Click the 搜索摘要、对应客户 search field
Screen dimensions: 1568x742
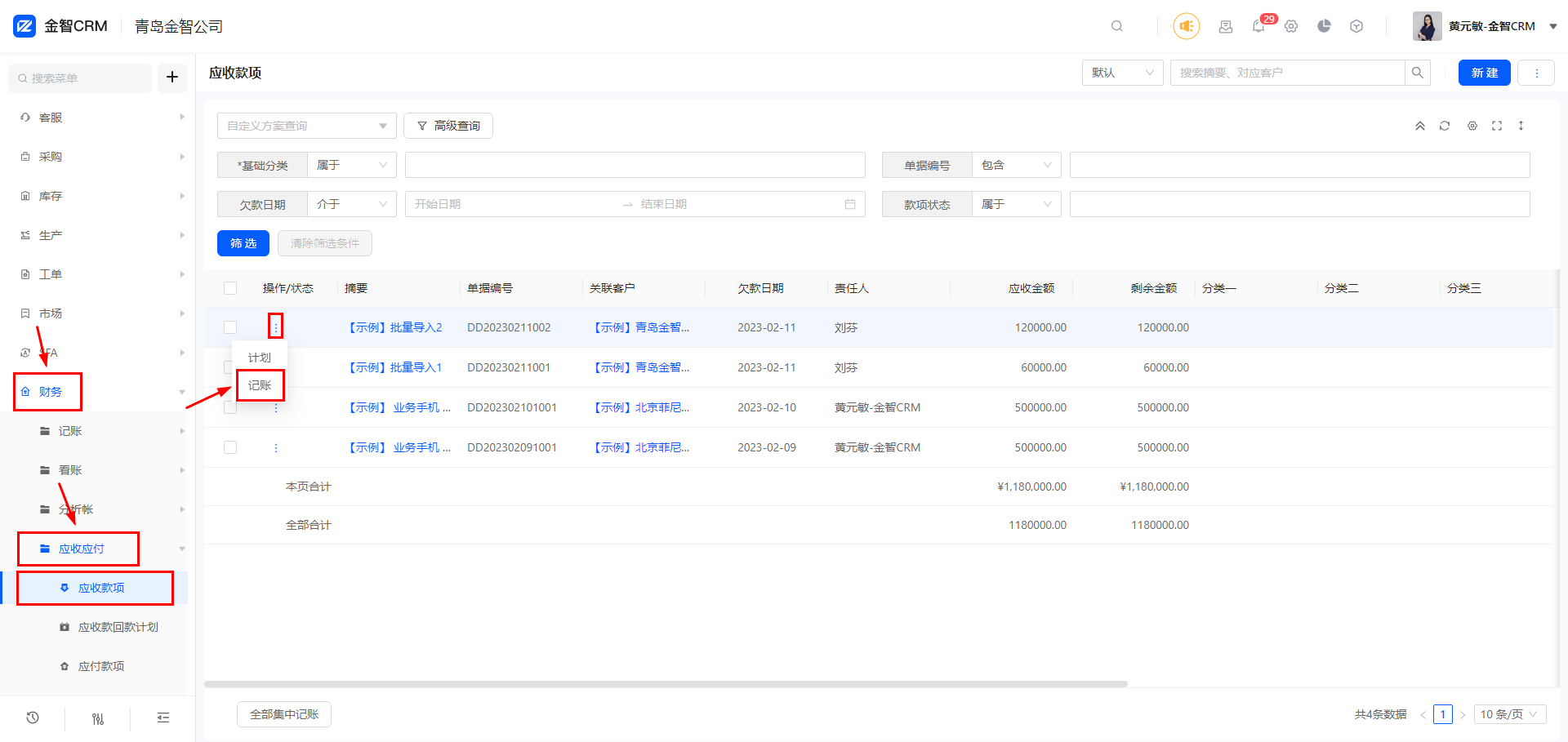pyautogui.click(x=1288, y=73)
